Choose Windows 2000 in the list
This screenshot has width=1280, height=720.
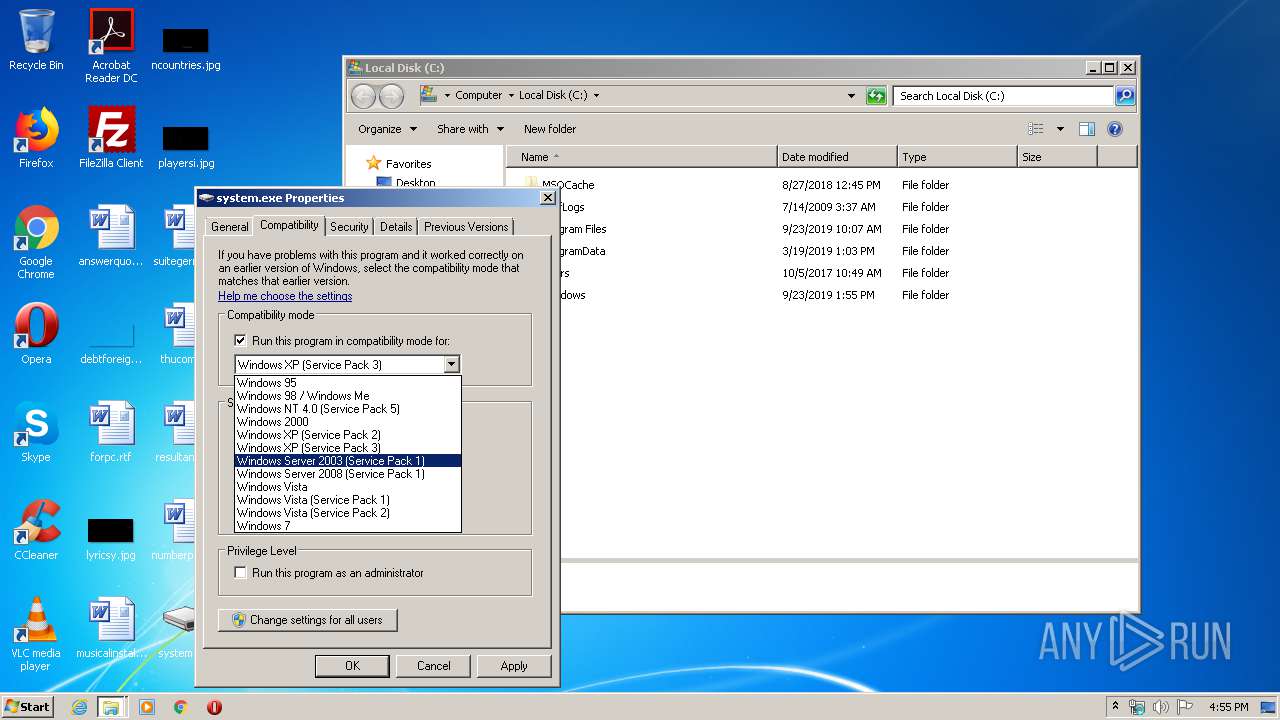348,422
